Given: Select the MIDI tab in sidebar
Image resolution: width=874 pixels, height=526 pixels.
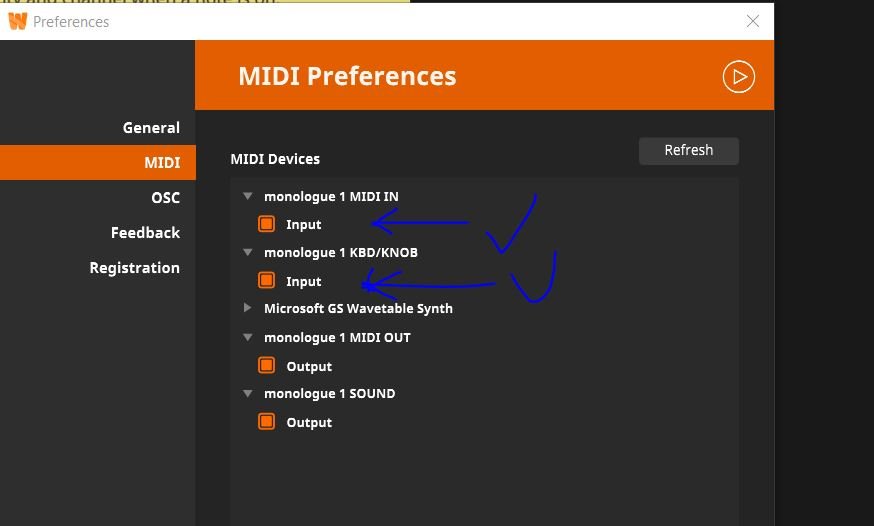Looking at the screenshot, I should (162, 163).
